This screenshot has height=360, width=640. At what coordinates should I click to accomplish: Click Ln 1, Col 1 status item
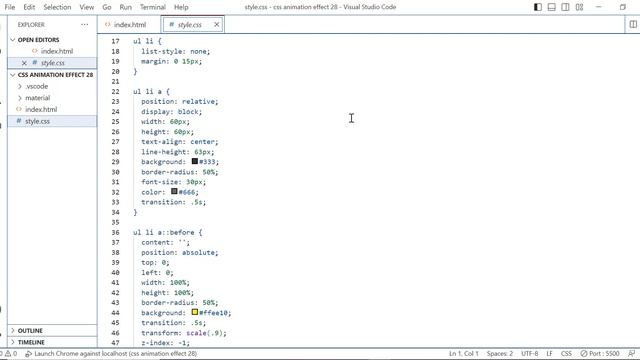tap(463, 353)
